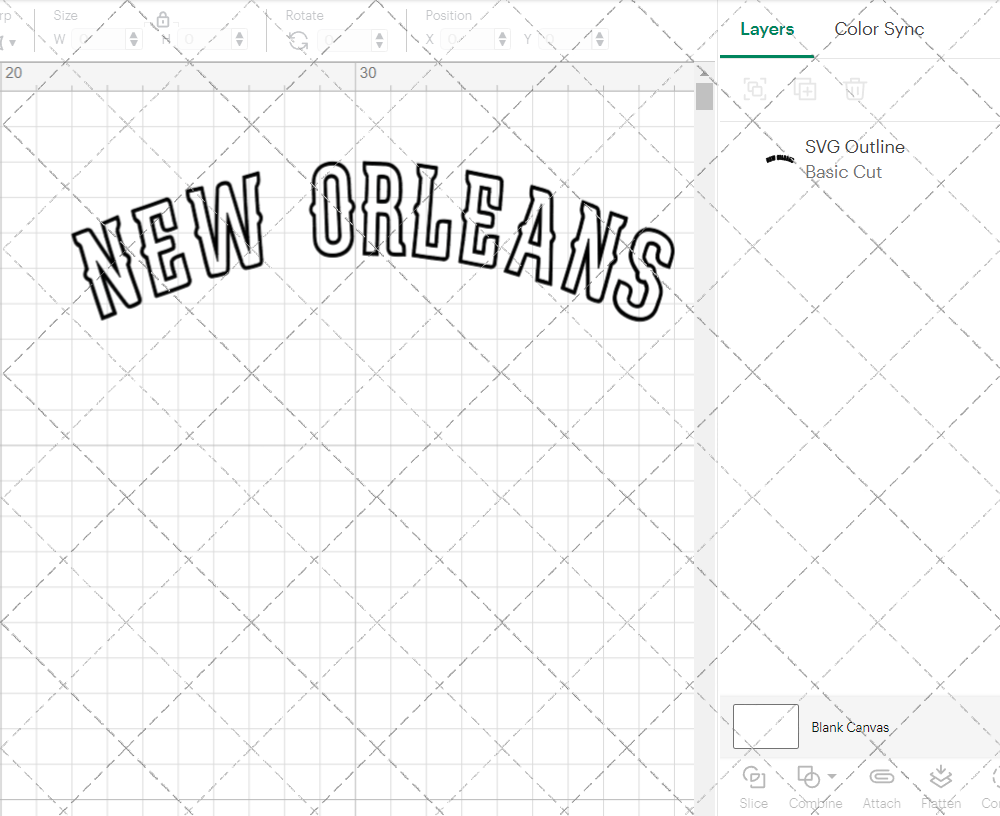This screenshot has width=1000, height=816.
Task: Open the dropdown in the top-left corner
Action: [10, 39]
